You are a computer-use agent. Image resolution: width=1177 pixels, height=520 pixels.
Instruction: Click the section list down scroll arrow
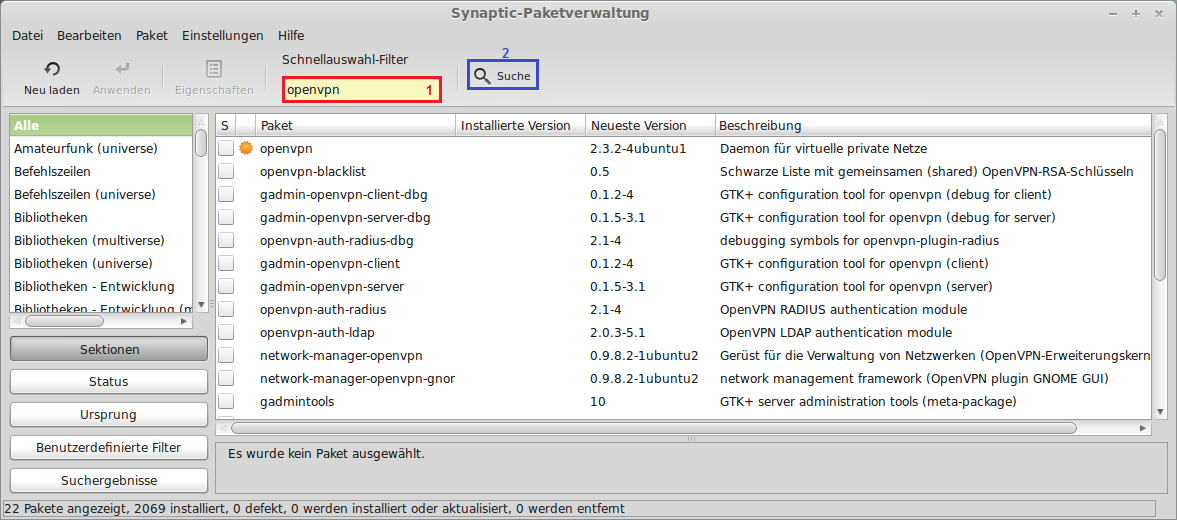pyautogui.click(x=200, y=305)
